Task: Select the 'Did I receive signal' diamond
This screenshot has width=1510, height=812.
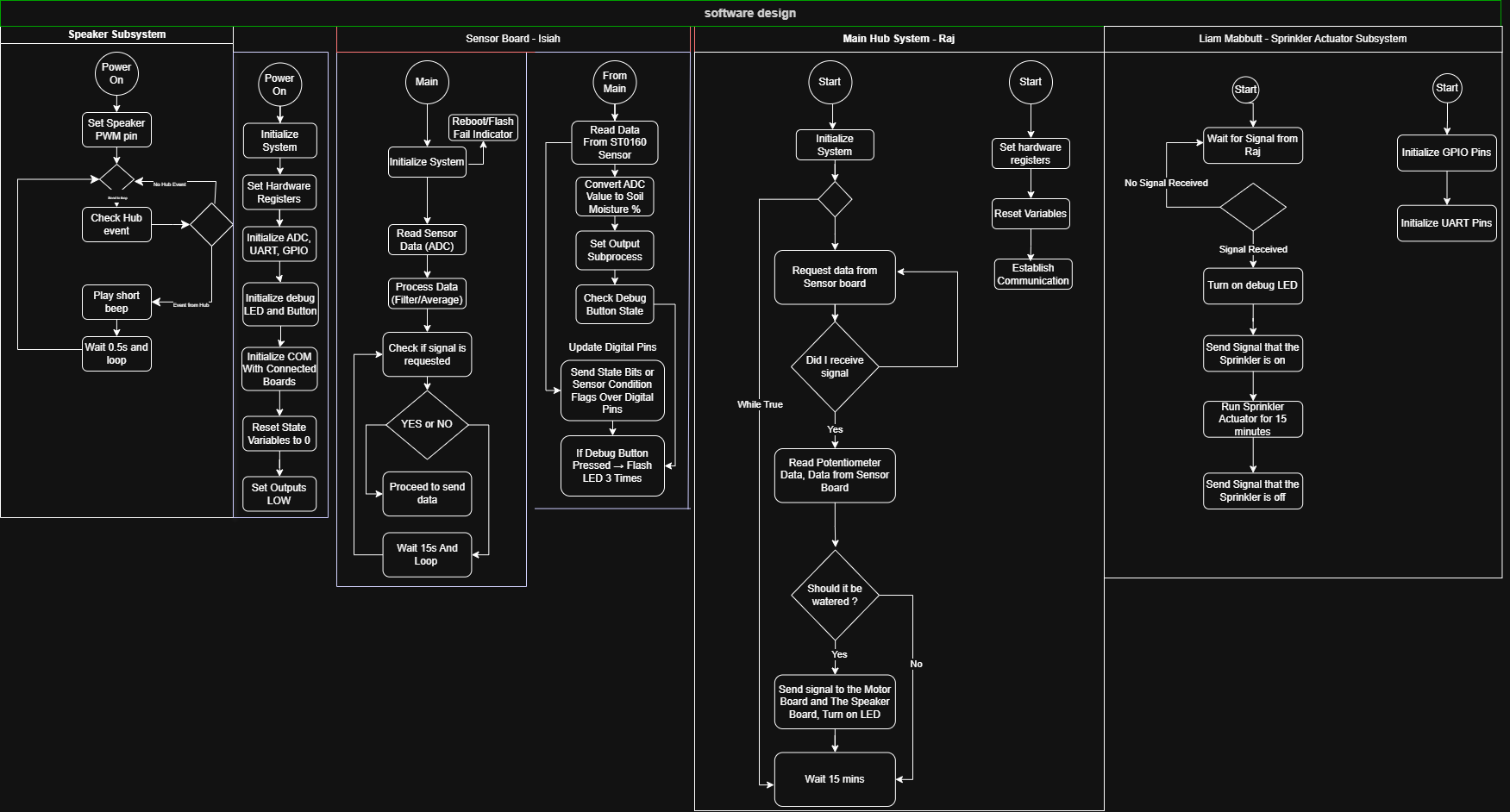Action: tap(833, 367)
